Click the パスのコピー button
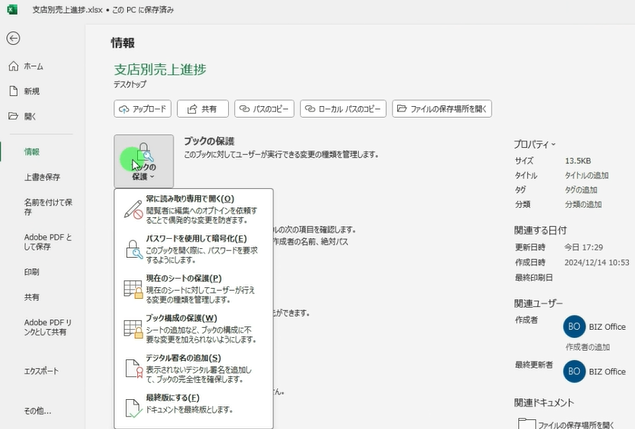Image resolution: width=635 pixels, height=429 pixels. click(264, 109)
